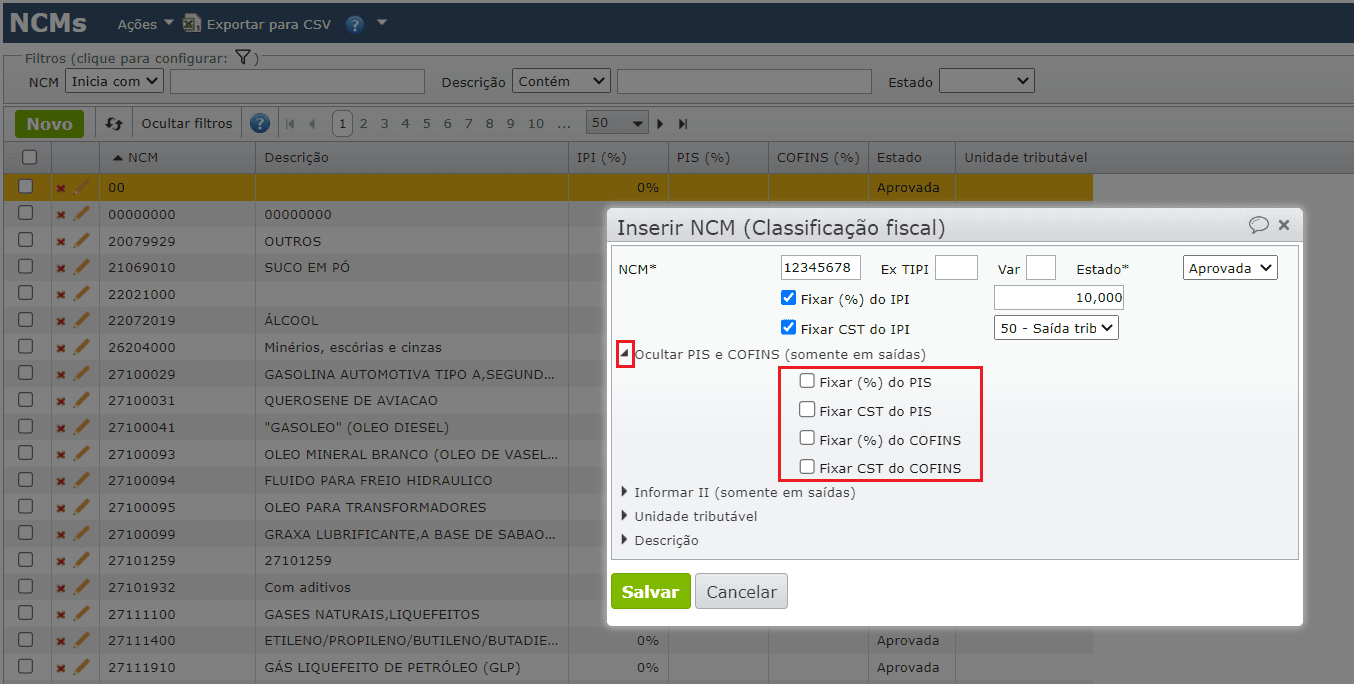Go to first page pagination icon
The image size is (1354, 684).
click(290, 124)
